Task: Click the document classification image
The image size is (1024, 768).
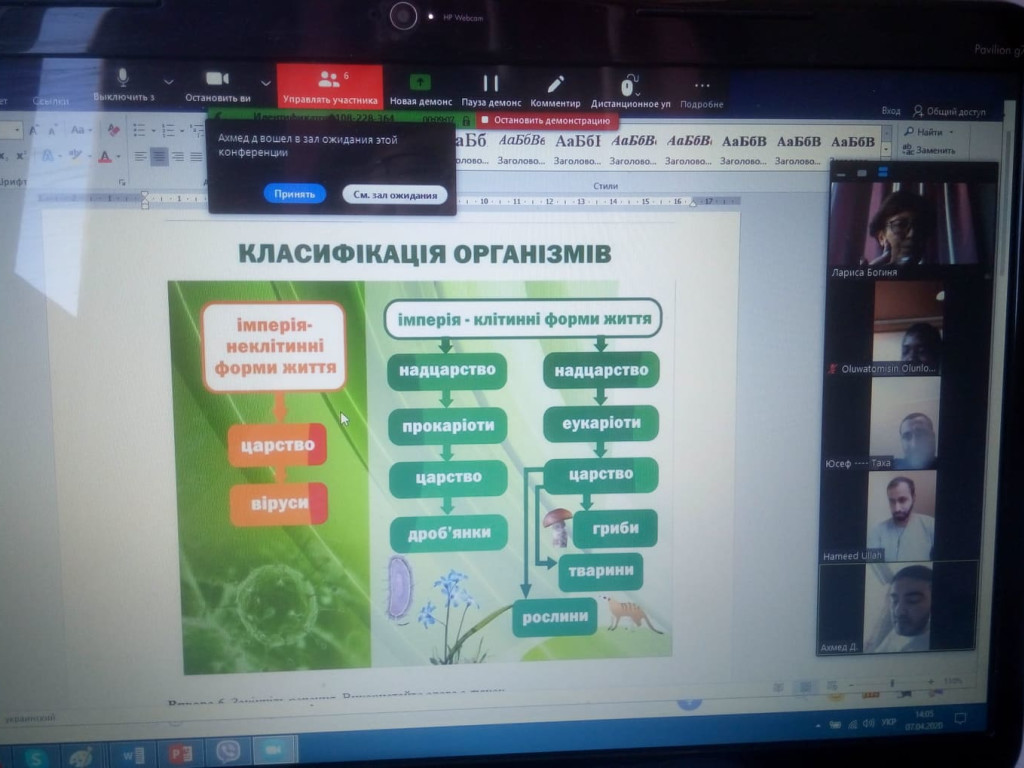Action: [421, 476]
